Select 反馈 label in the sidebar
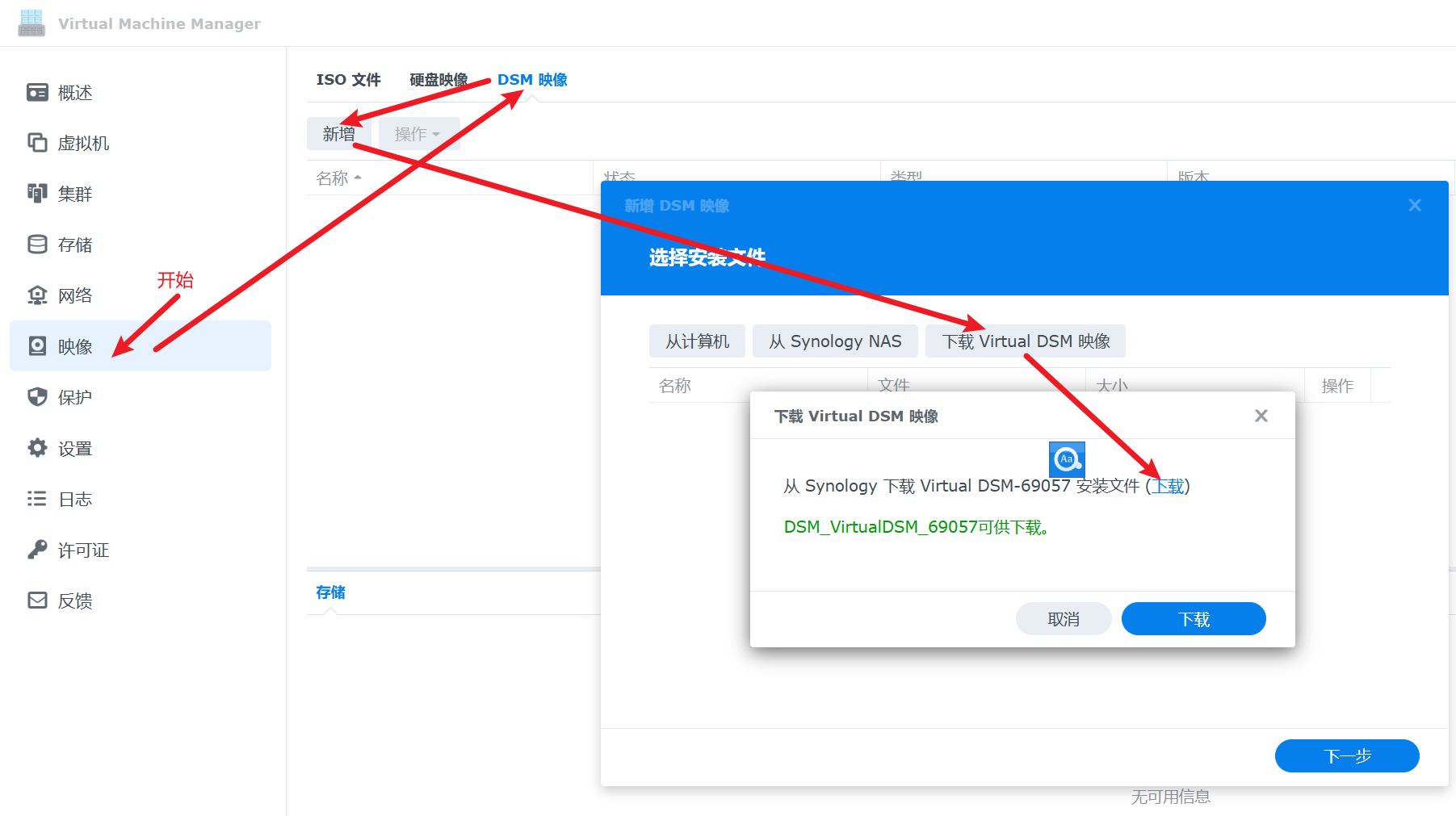The height and width of the screenshot is (816, 1456). pyautogui.click(x=75, y=601)
